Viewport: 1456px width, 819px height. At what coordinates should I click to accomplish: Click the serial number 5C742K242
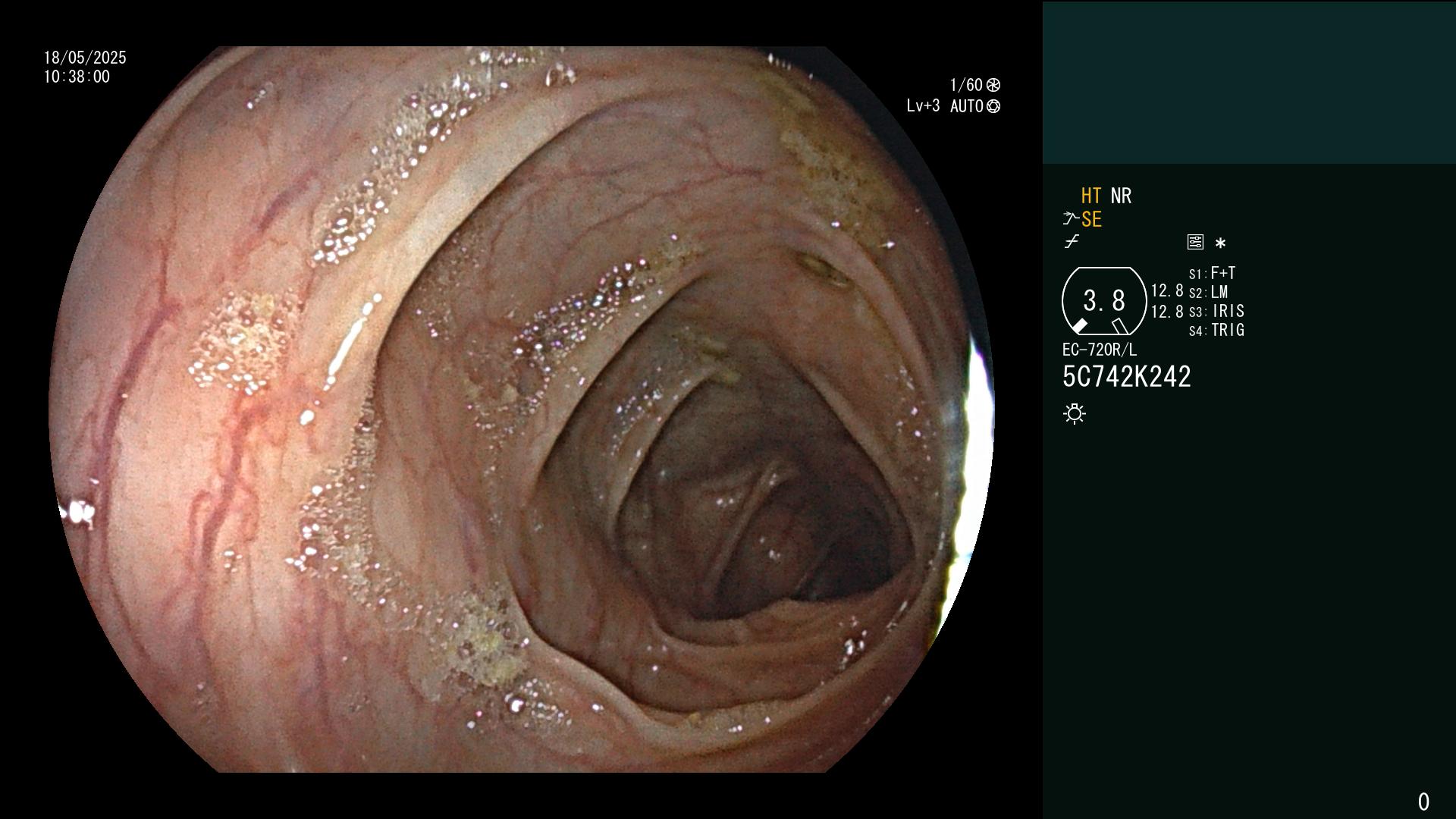click(1127, 376)
